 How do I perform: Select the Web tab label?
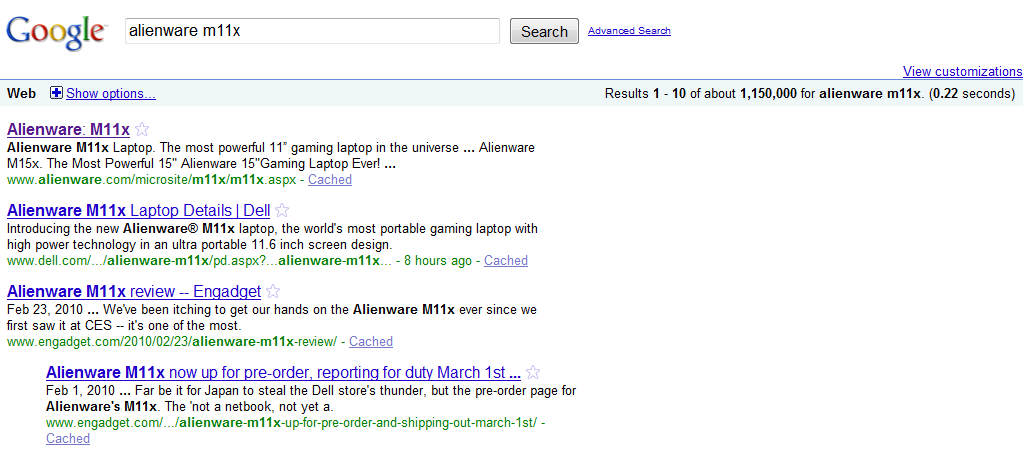coord(22,94)
